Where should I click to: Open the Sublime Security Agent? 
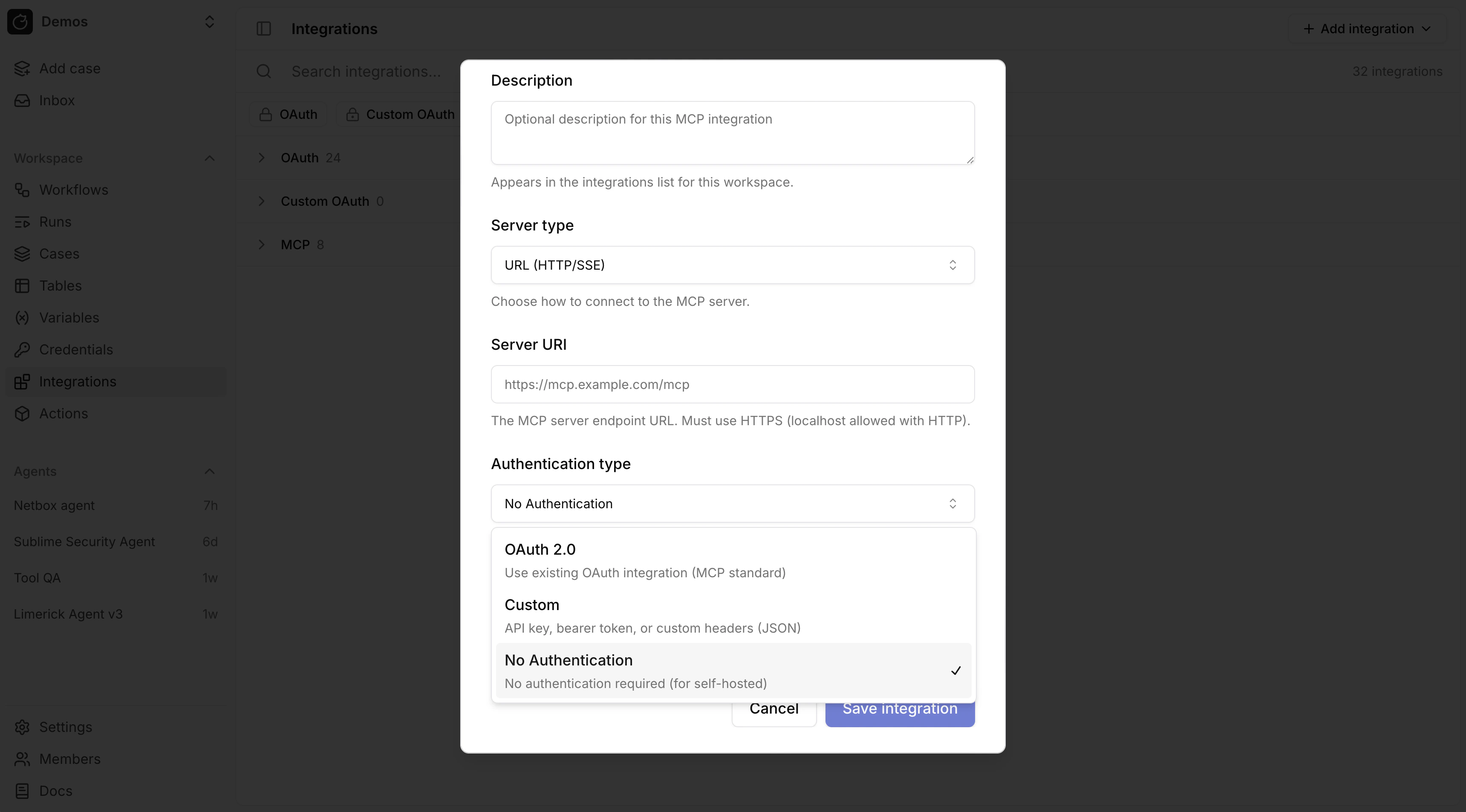pyautogui.click(x=84, y=541)
